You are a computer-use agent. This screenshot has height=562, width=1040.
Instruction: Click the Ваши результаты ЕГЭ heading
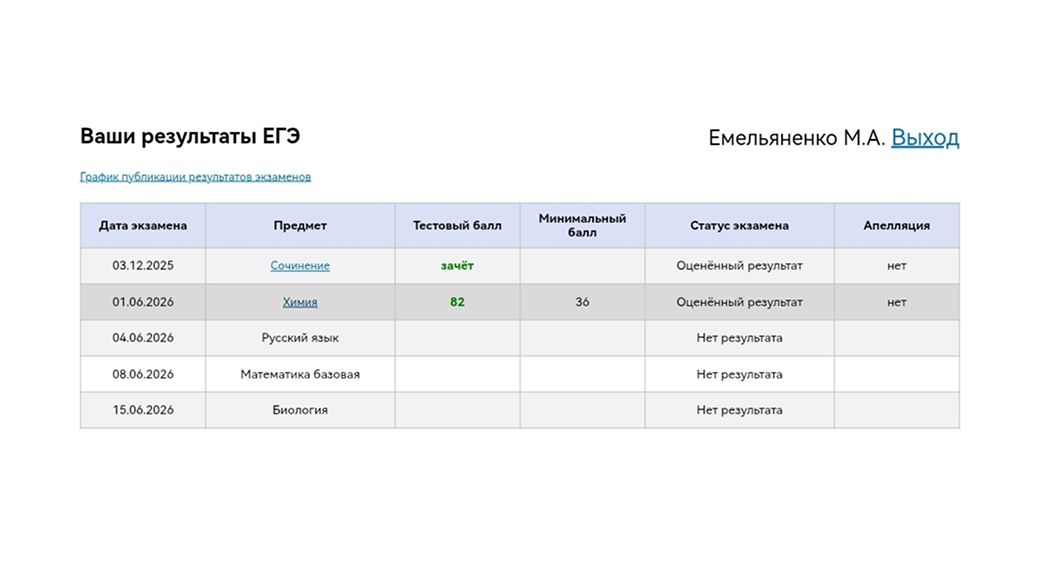point(190,136)
